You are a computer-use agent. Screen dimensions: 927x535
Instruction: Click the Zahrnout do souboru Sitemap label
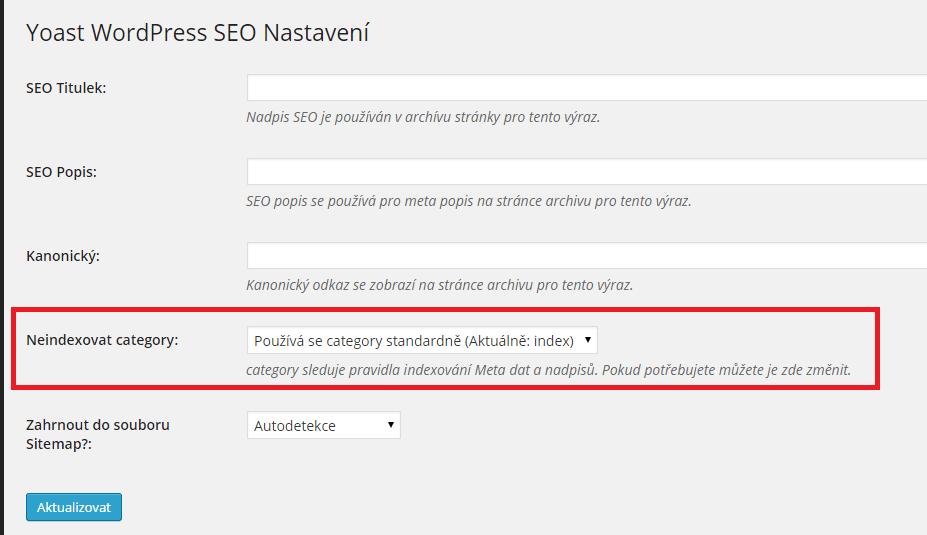[x=98, y=434]
